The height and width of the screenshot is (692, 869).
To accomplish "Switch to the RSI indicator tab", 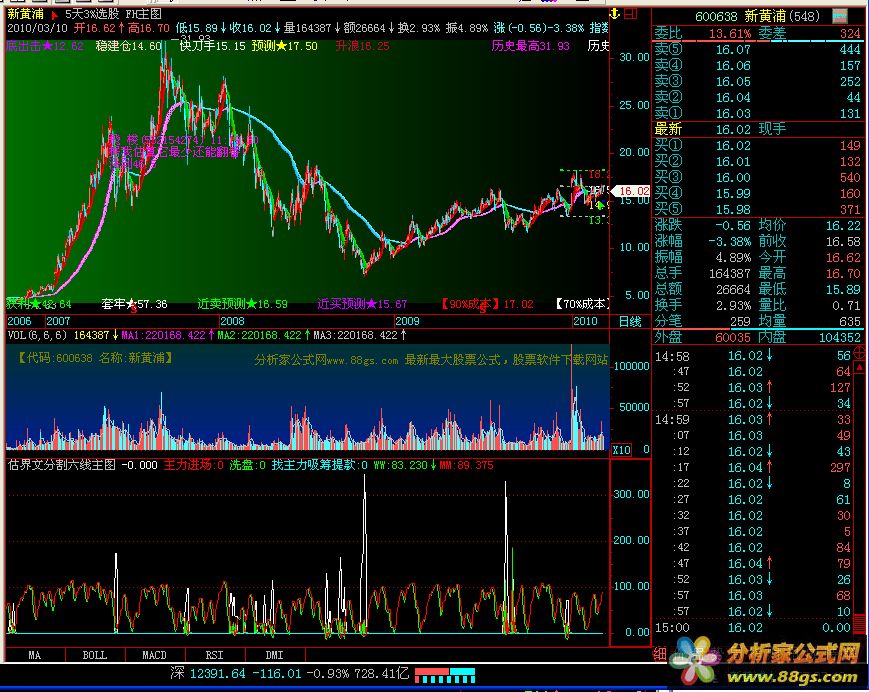I will coord(214,655).
